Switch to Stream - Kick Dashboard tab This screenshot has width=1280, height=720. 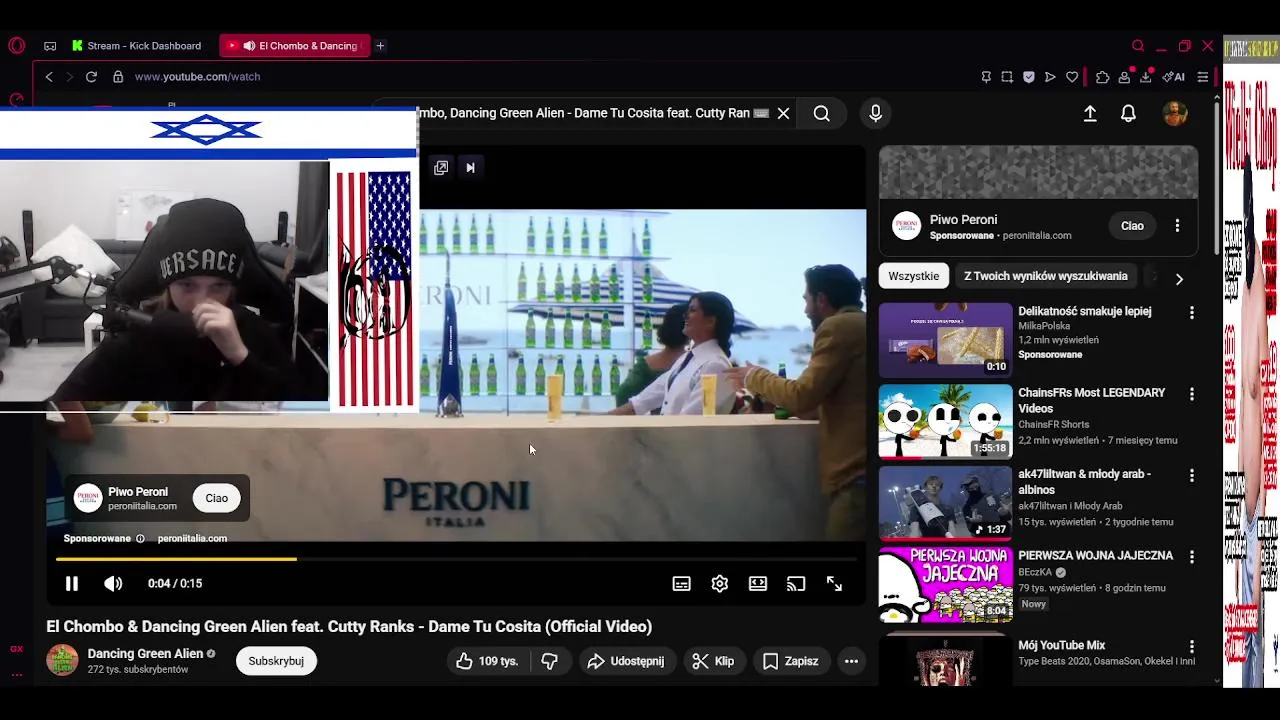point(136,45)
